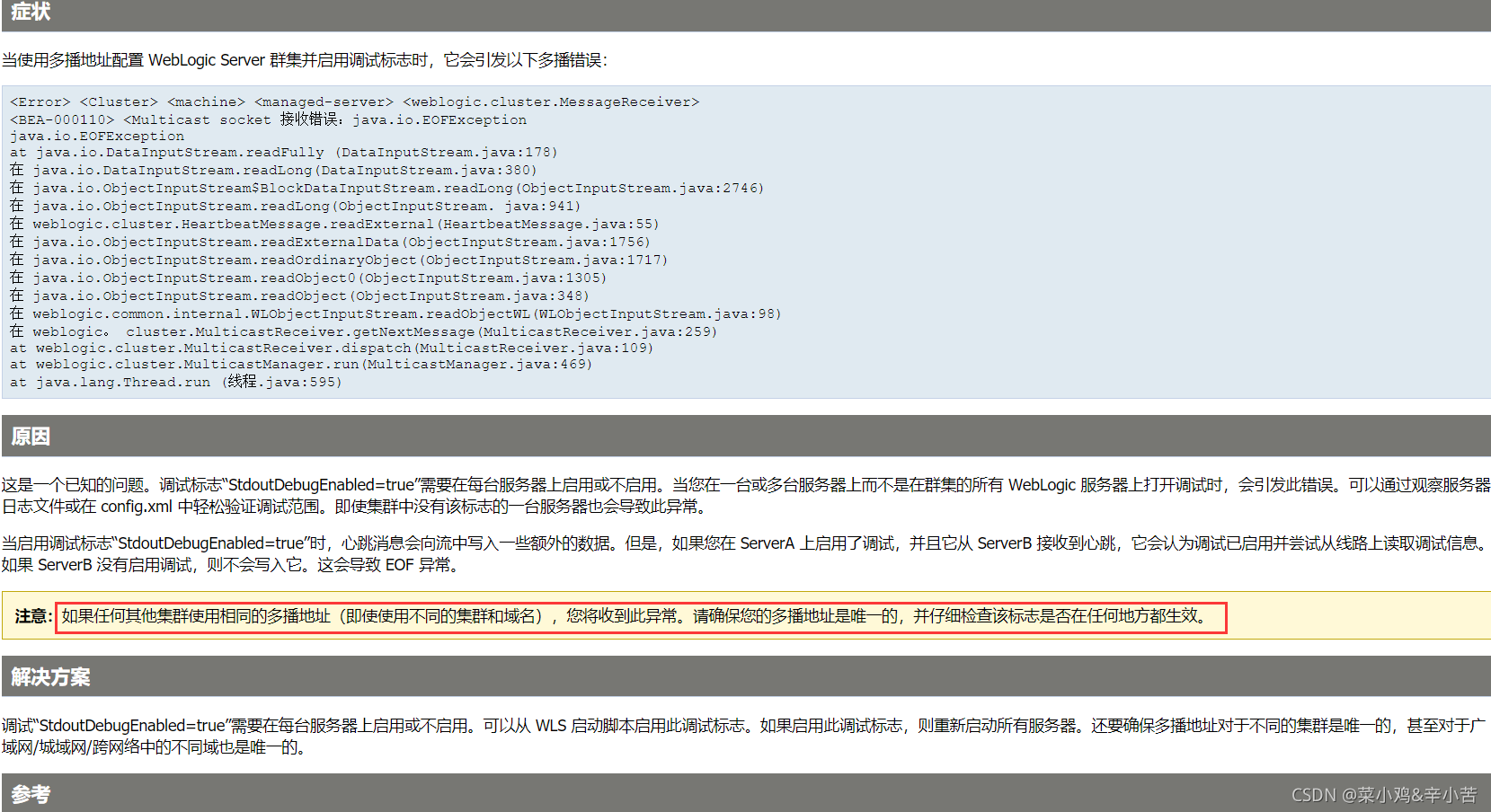Click the MulticastManager.run stack line
The image size is (1491, 812).
301,365
